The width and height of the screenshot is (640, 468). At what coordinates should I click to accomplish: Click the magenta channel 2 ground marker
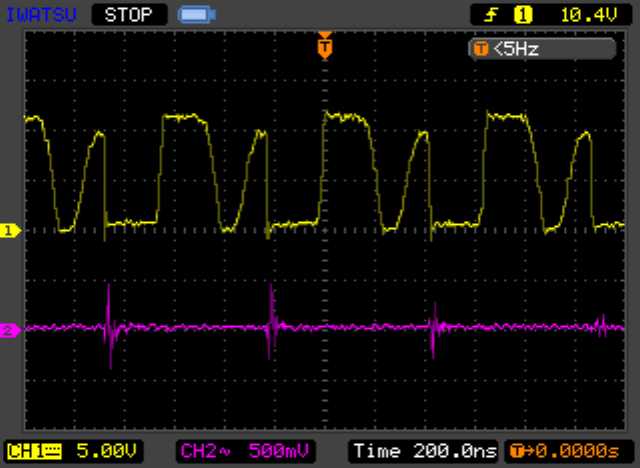coord(10,330)
